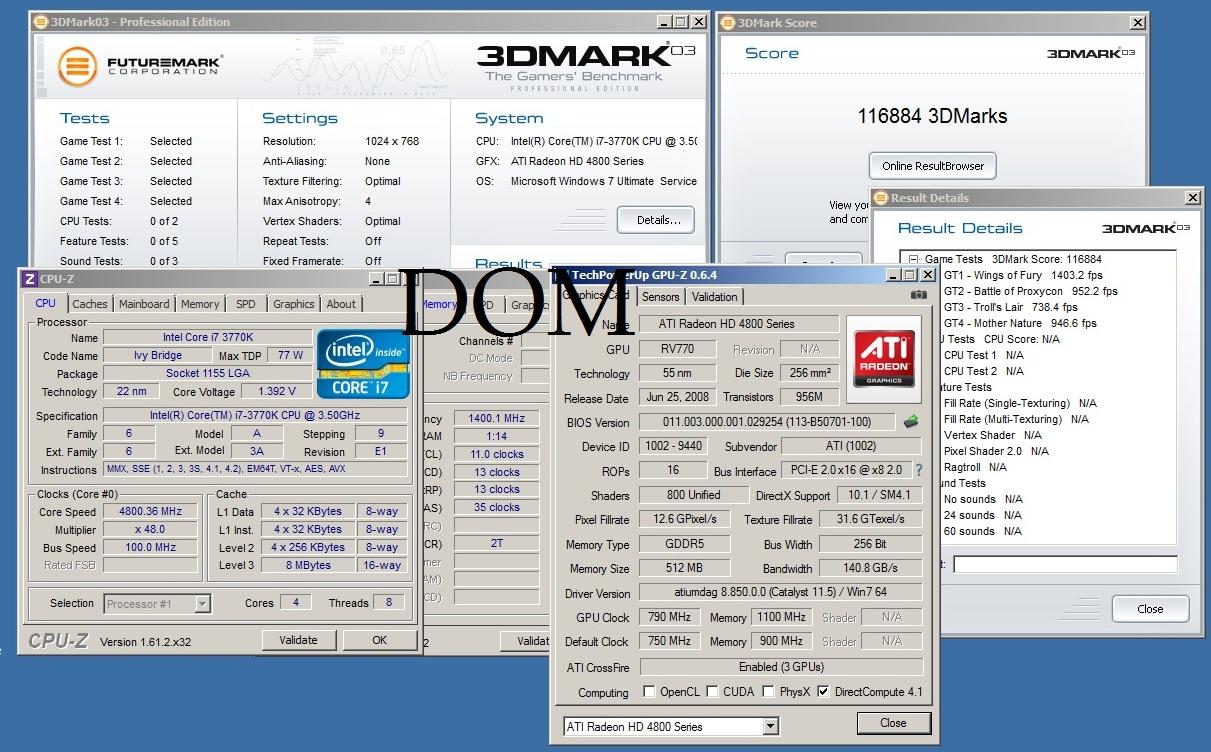This screenshot has height=752, width=1211.
Task: Click the 116884 3DMarks score text
Action: (932, 116)
